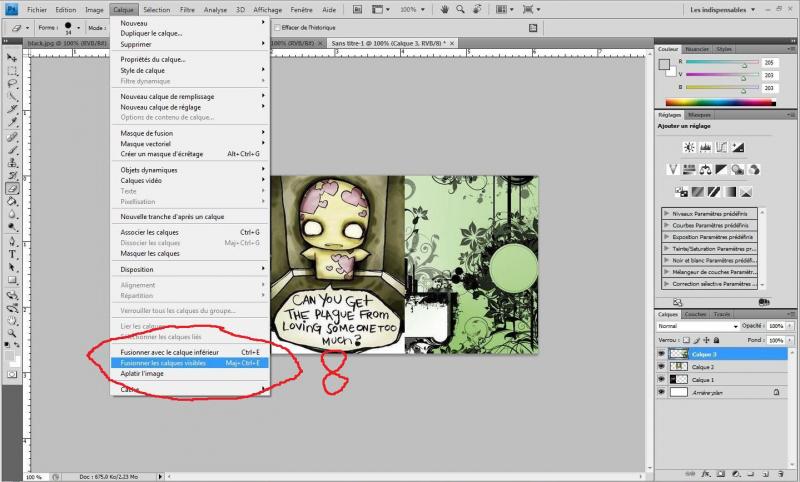Image resolution: width=800 pixels, height=482 pixels.
Task: Toggle lock position in Verrou row
Action: click(x=706, y=340)
